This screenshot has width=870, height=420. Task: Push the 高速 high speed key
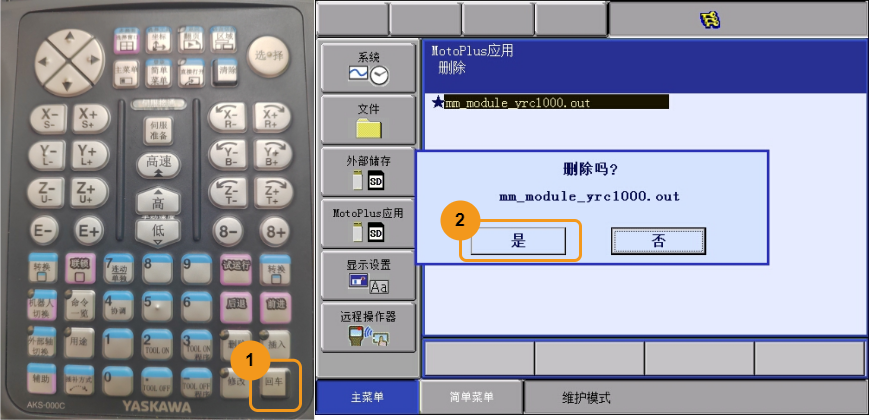(x=159, y=164)
